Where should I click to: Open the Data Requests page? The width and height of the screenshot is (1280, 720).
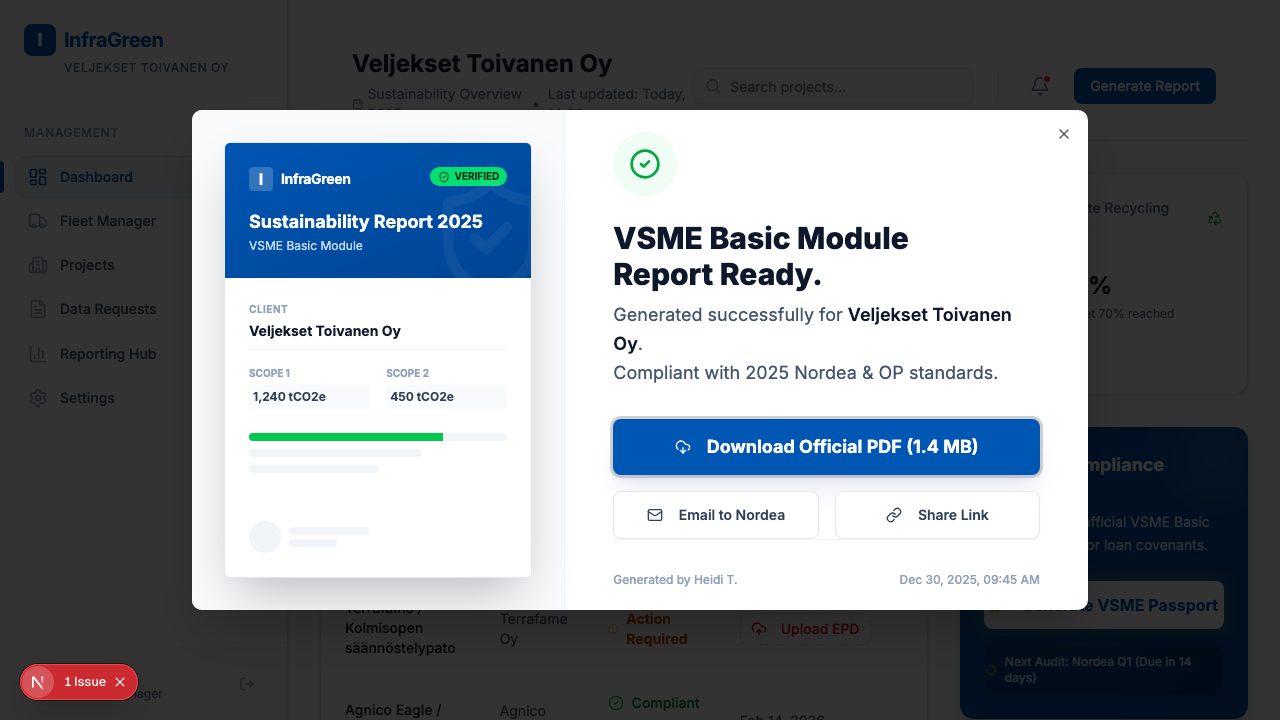point(108,309)
